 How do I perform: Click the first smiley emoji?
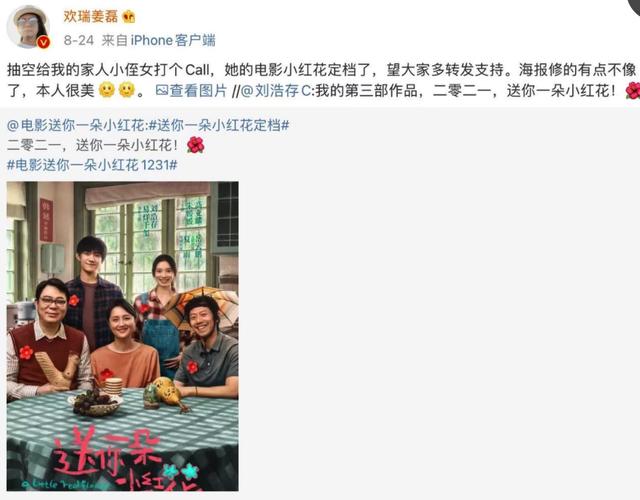point(107,90)
